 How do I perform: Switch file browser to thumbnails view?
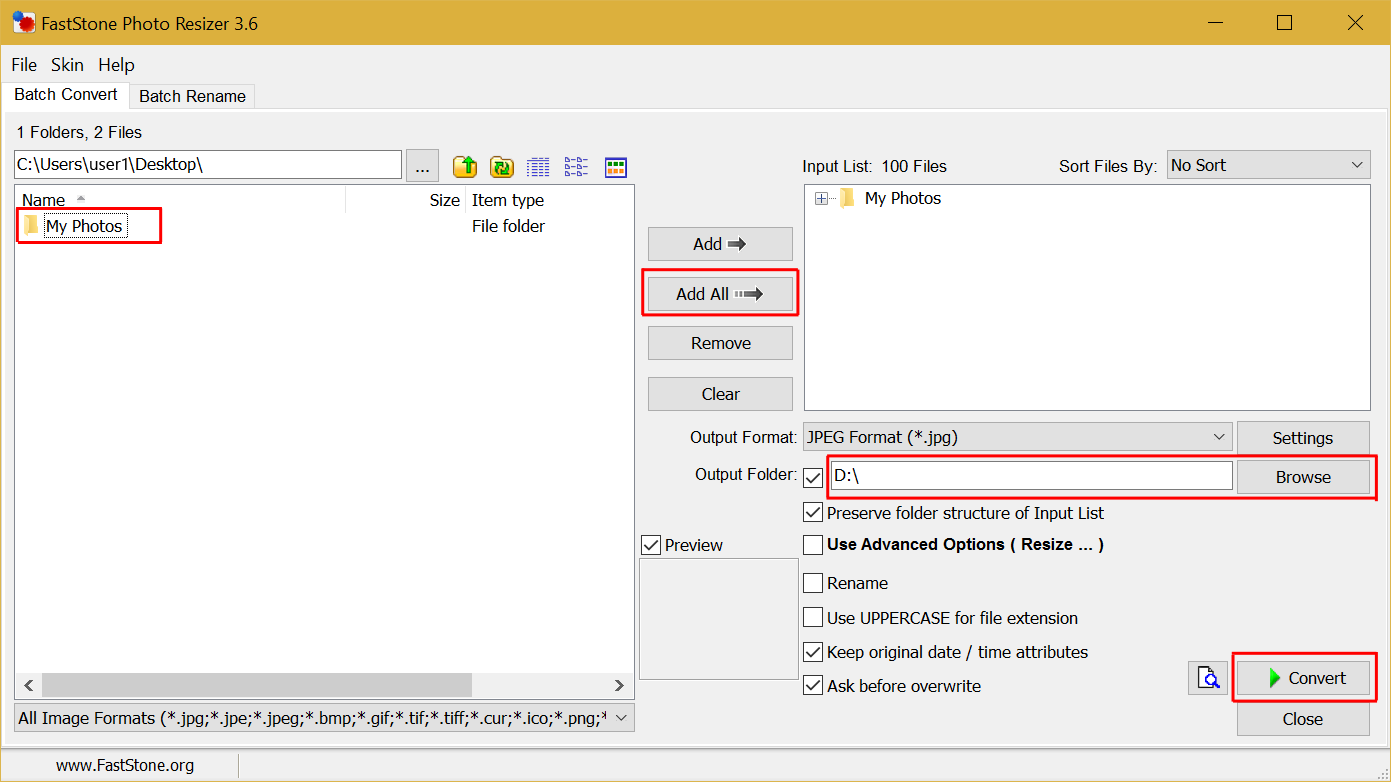tap(616, 166)
